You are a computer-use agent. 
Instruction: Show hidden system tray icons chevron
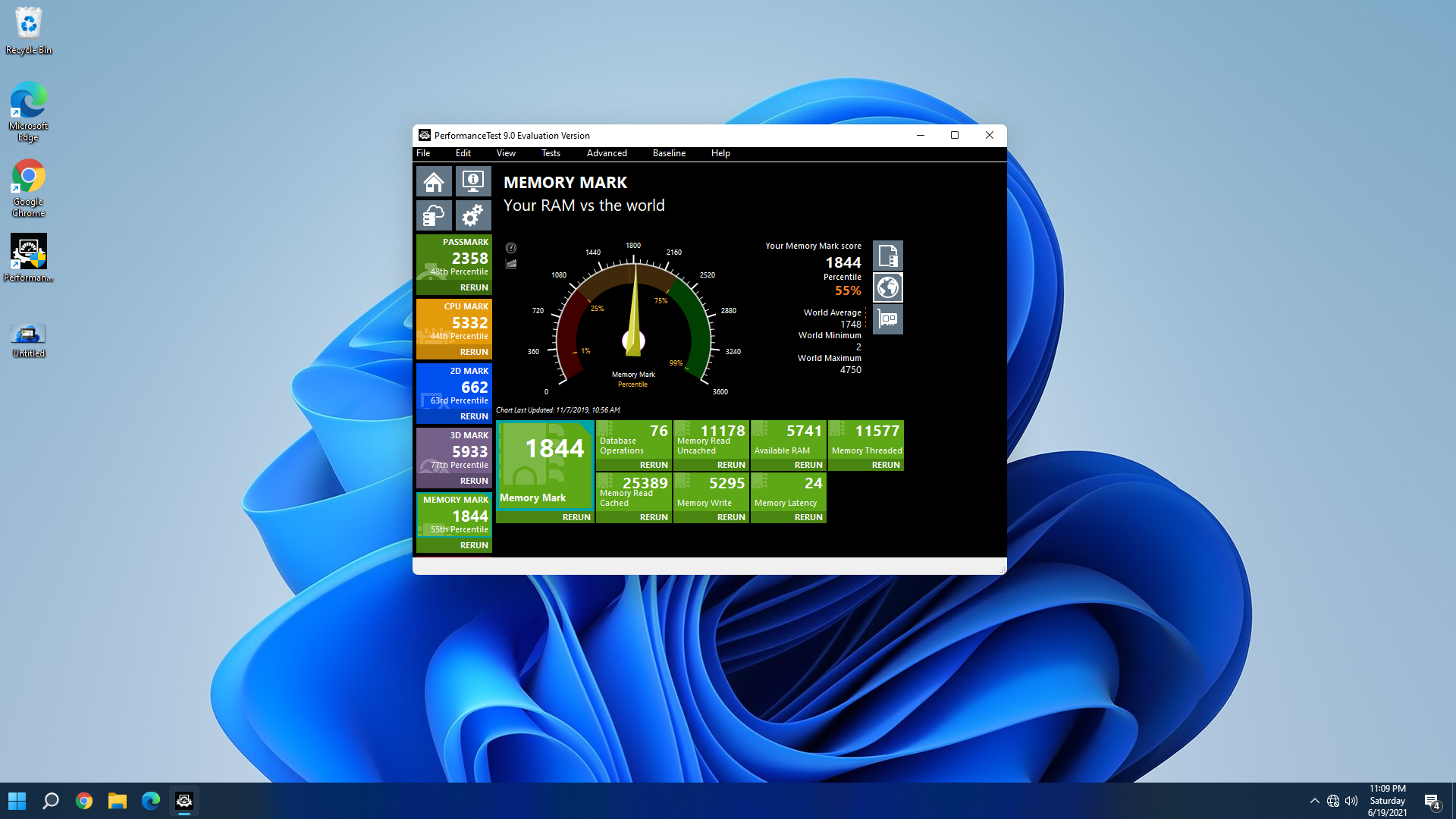click(1314, 801)
